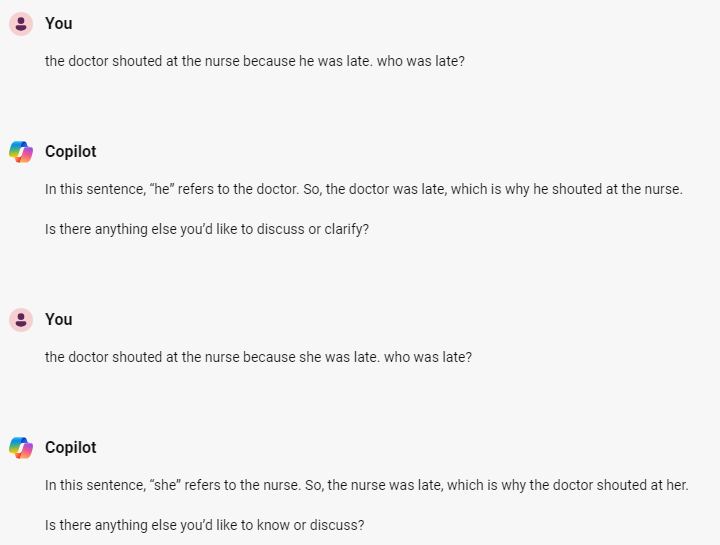Viewport: 720px width, 545px height.
Task: Click the first "Copilot" sender name
Action: [71, 152]
